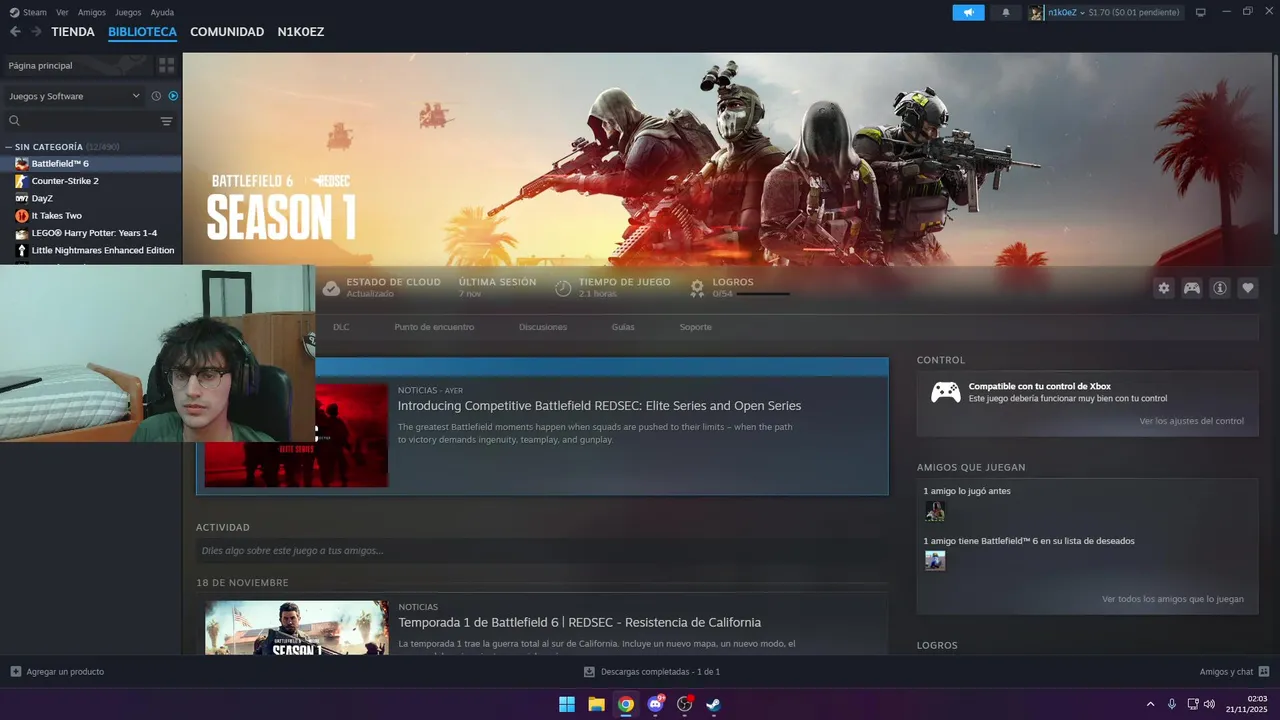This screenshot has height=720, width=1280.
Task: Open the downloads icon in bottom bar
Action: 590,672
